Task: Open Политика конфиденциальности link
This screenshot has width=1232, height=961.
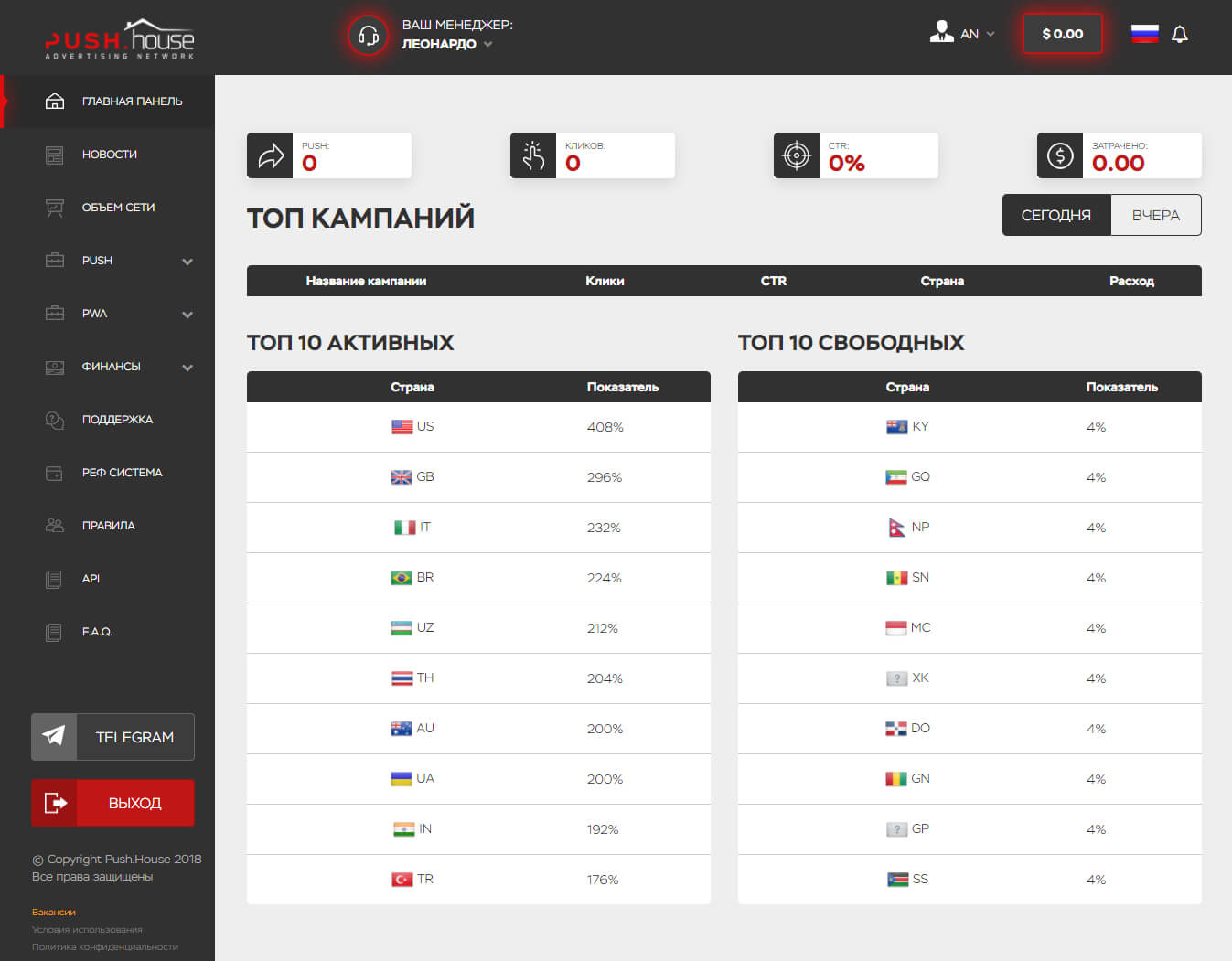Action: [x=105, y=946]
